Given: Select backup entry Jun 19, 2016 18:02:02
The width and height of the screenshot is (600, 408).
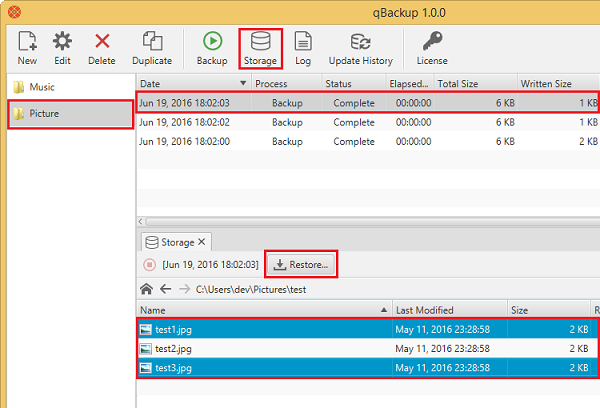Looking at the screenshot, I should [368, 122].
